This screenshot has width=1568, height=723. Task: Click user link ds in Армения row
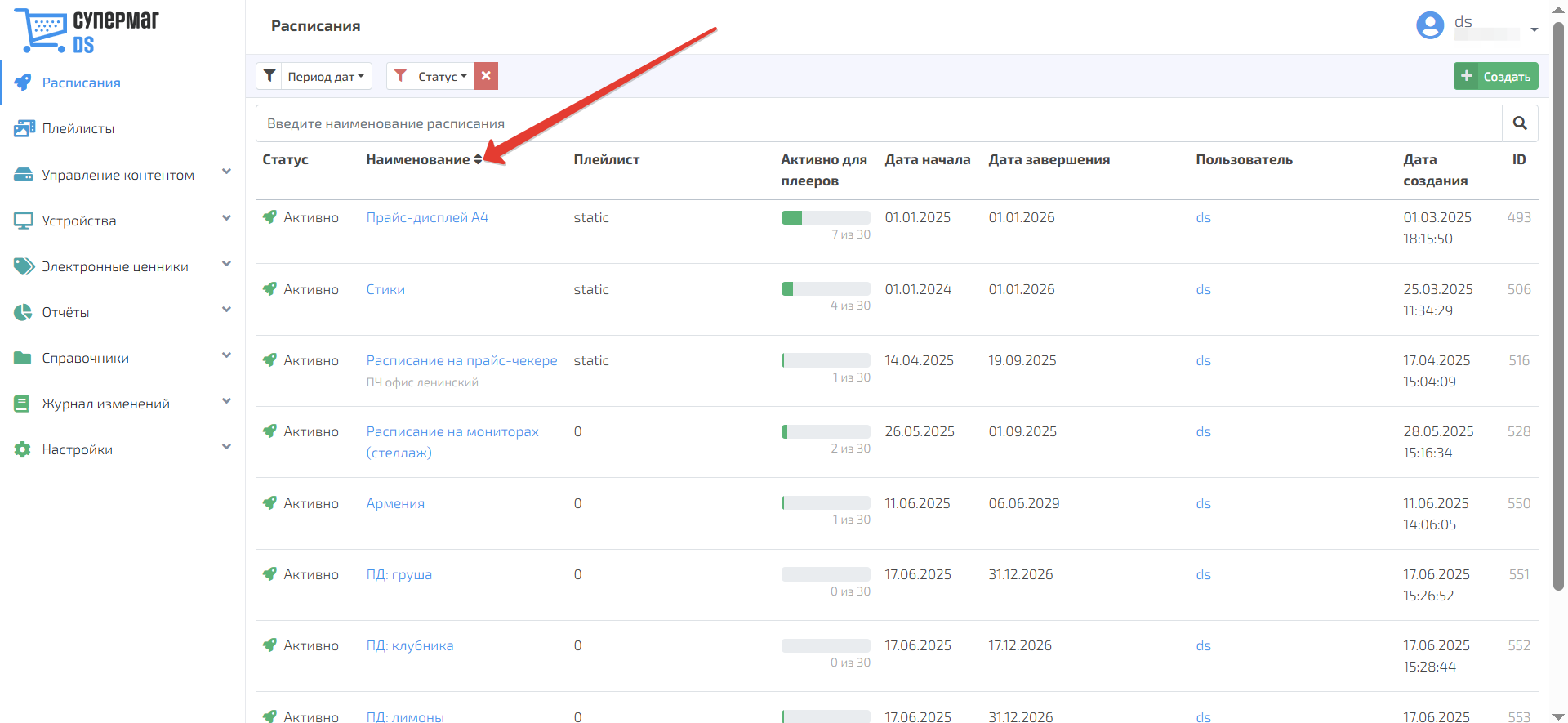(1203, 503)
